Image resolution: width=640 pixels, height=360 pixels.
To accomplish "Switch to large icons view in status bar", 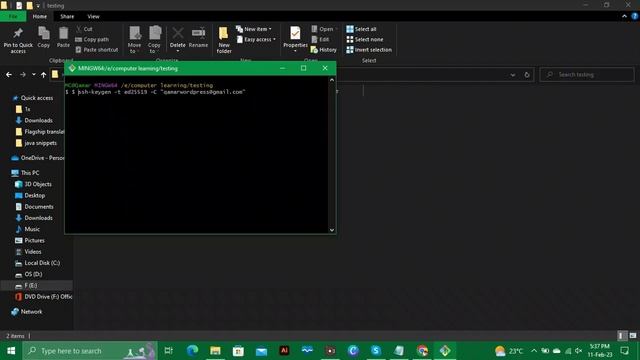I will (633, 336).
